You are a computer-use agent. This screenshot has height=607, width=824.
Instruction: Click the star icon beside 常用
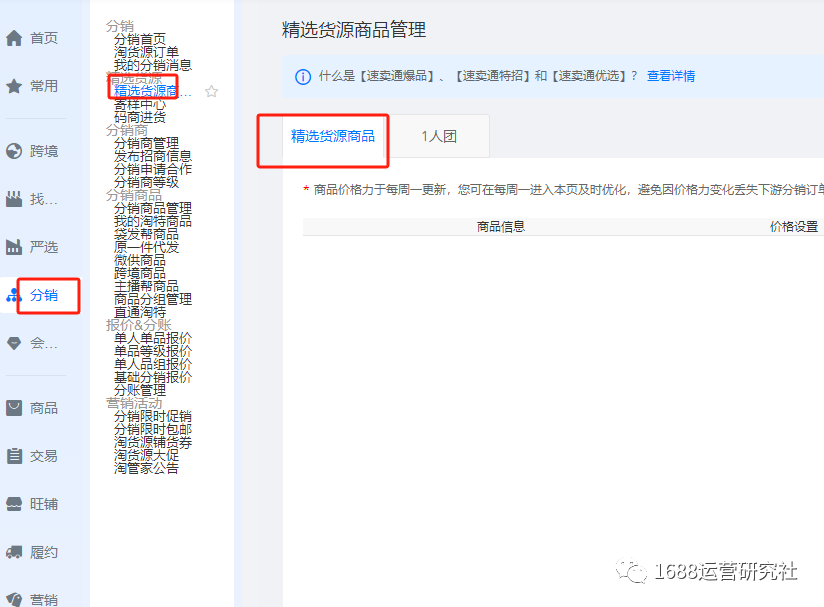pyautogui.click(x=14, y=86)
